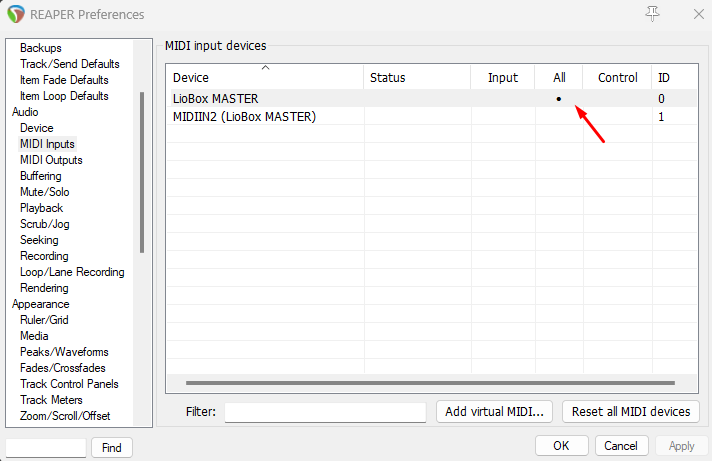
Task: Open Recording preferences
Action: 44,256
